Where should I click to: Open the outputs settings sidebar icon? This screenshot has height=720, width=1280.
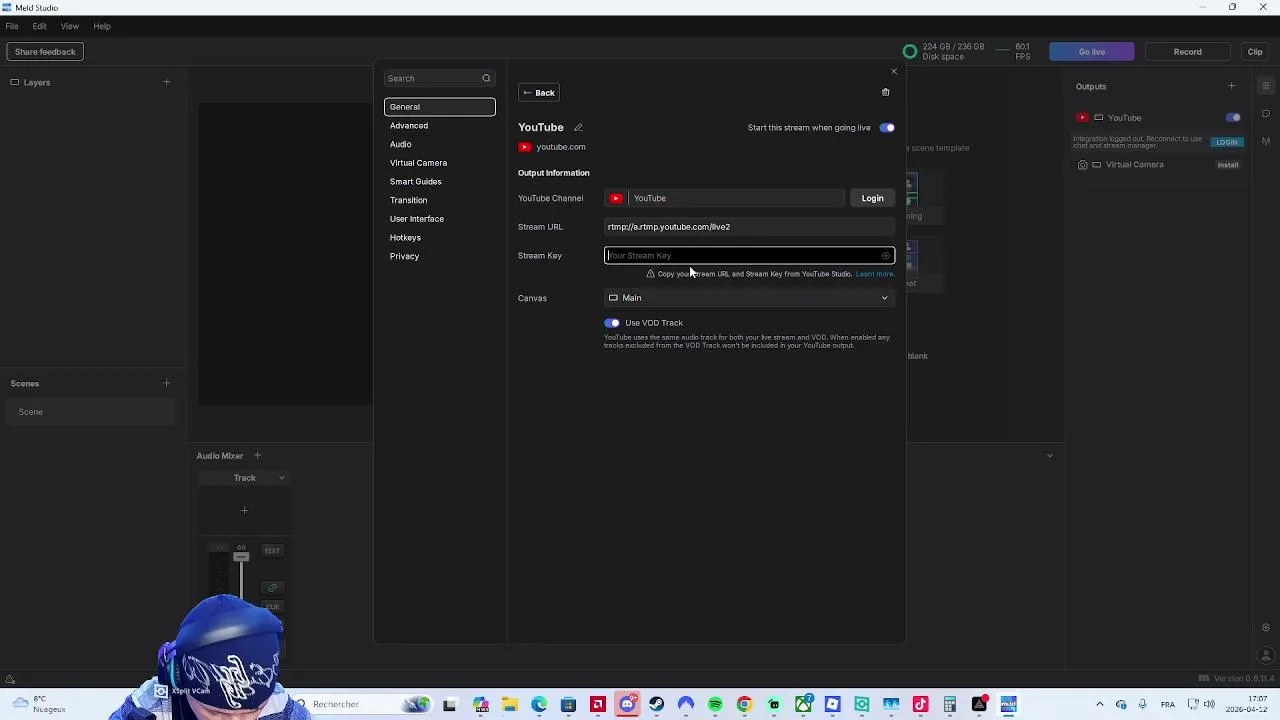coord(1266,86)
